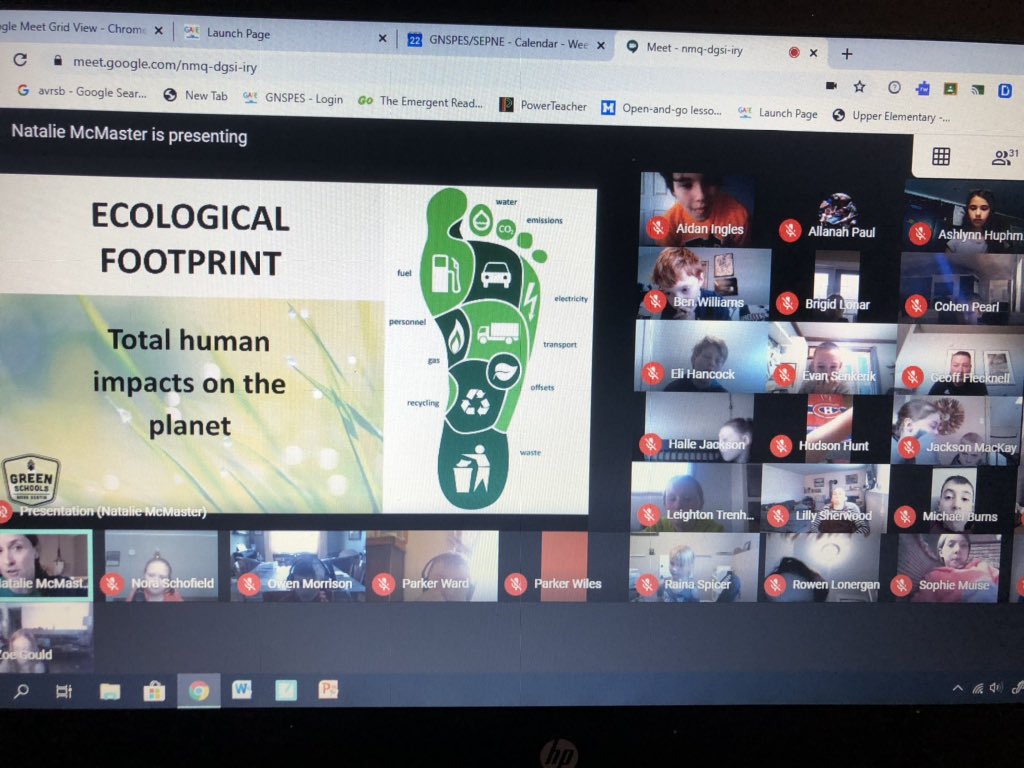Image resolution: width=1024 pixels, height=768 pixels.
Task: Select Sophie Muise's video tile
Action: [950, 568]
